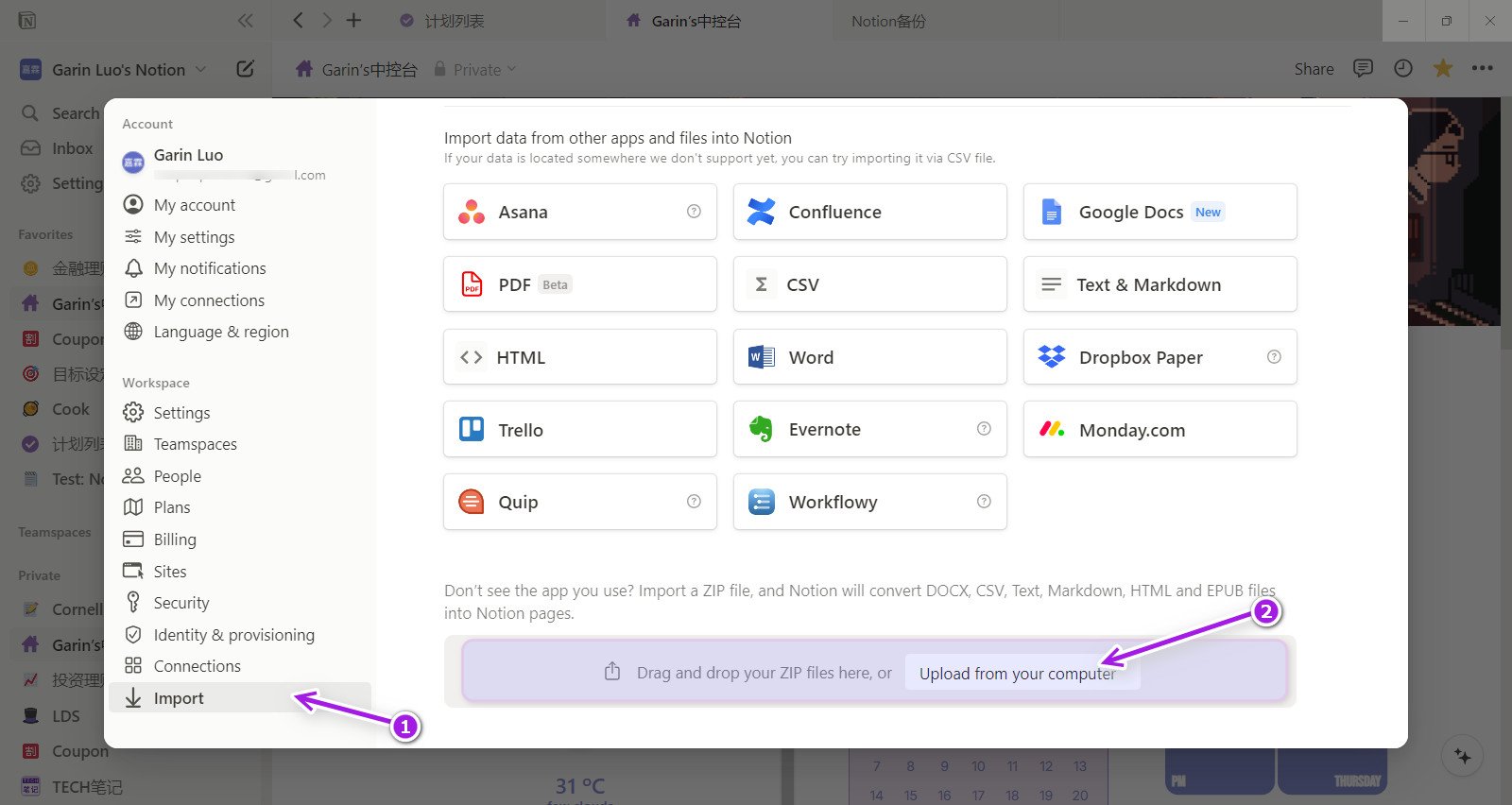Open page history clock icon
This screenshot has width=1512, height=805.
(x=1403, y=68)
